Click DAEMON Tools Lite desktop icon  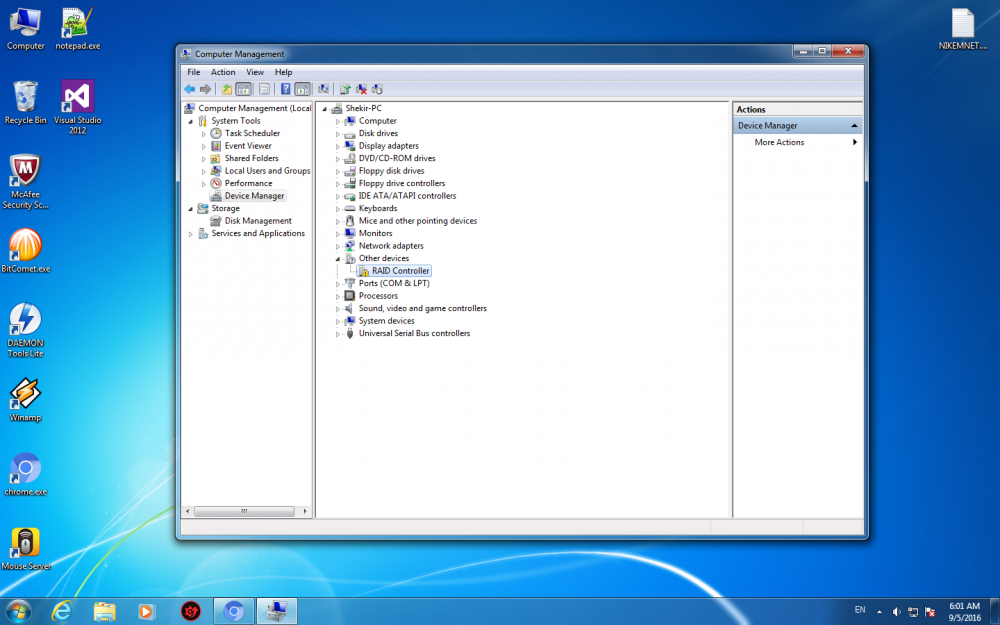click(x=26, y=330)
